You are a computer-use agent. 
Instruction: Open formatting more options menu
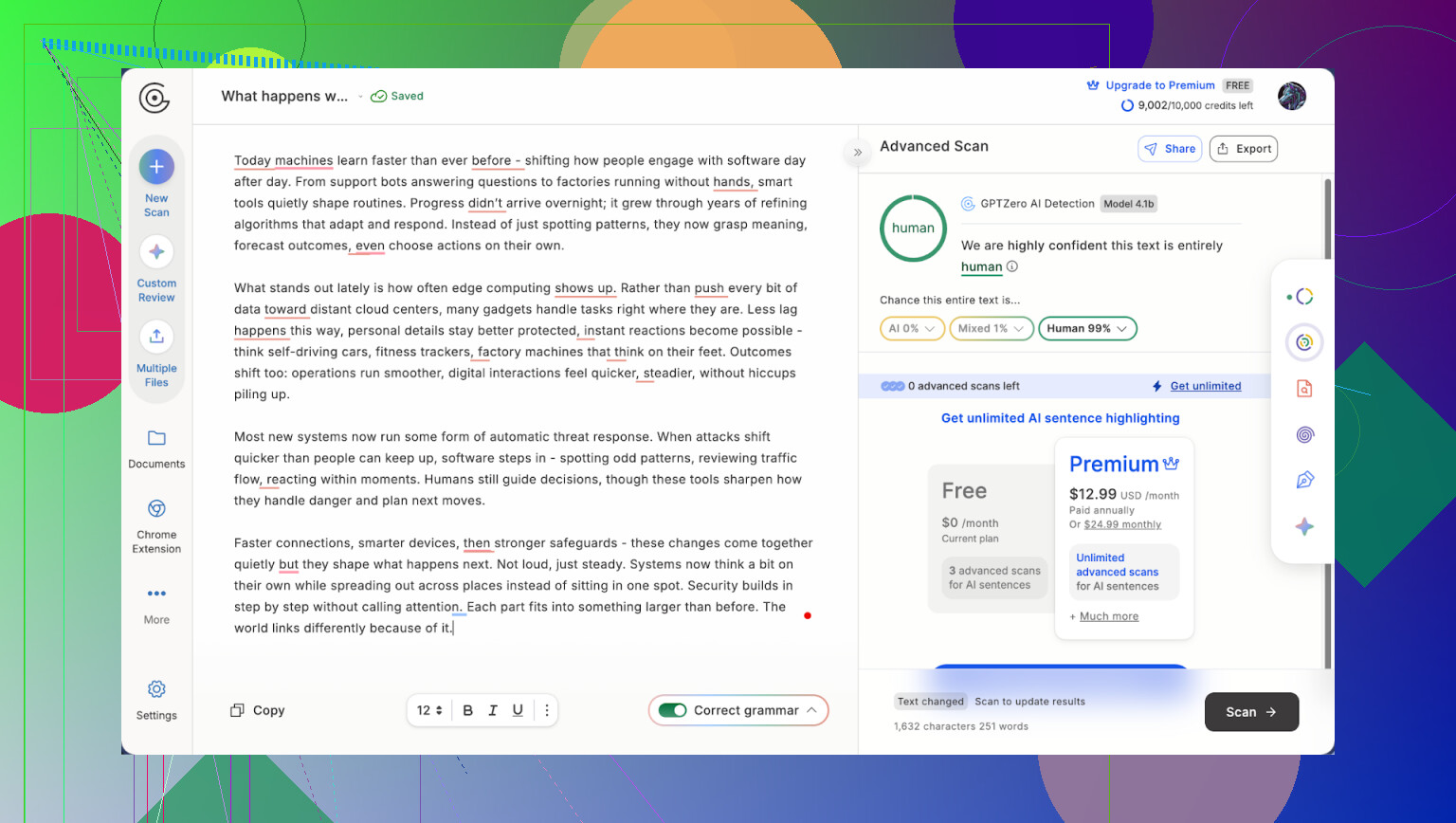coord(547,710)
